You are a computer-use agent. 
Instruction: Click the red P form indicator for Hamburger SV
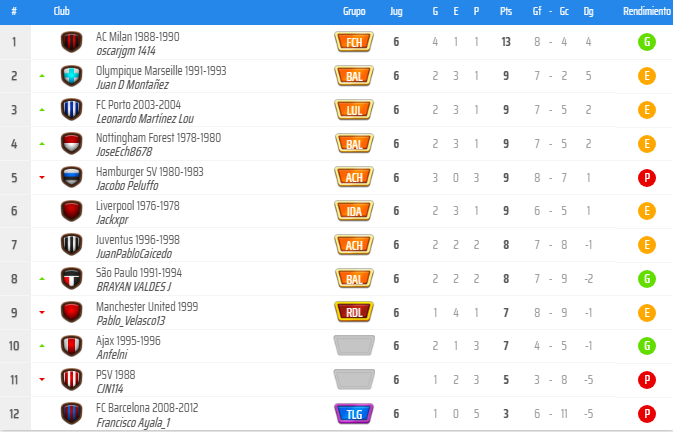(x=647, y=178)
